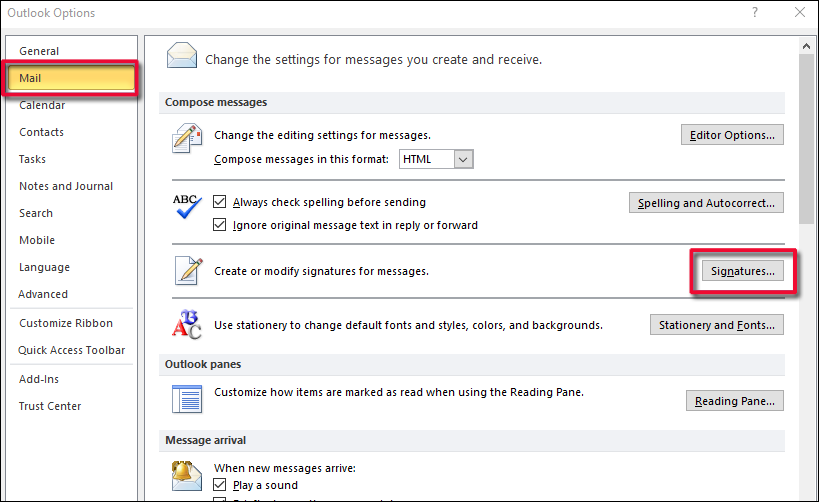Close the Outlook Options dialog
Image resolution: width=819 pixels, height=502 pixels.
click(x=800, y=13)
